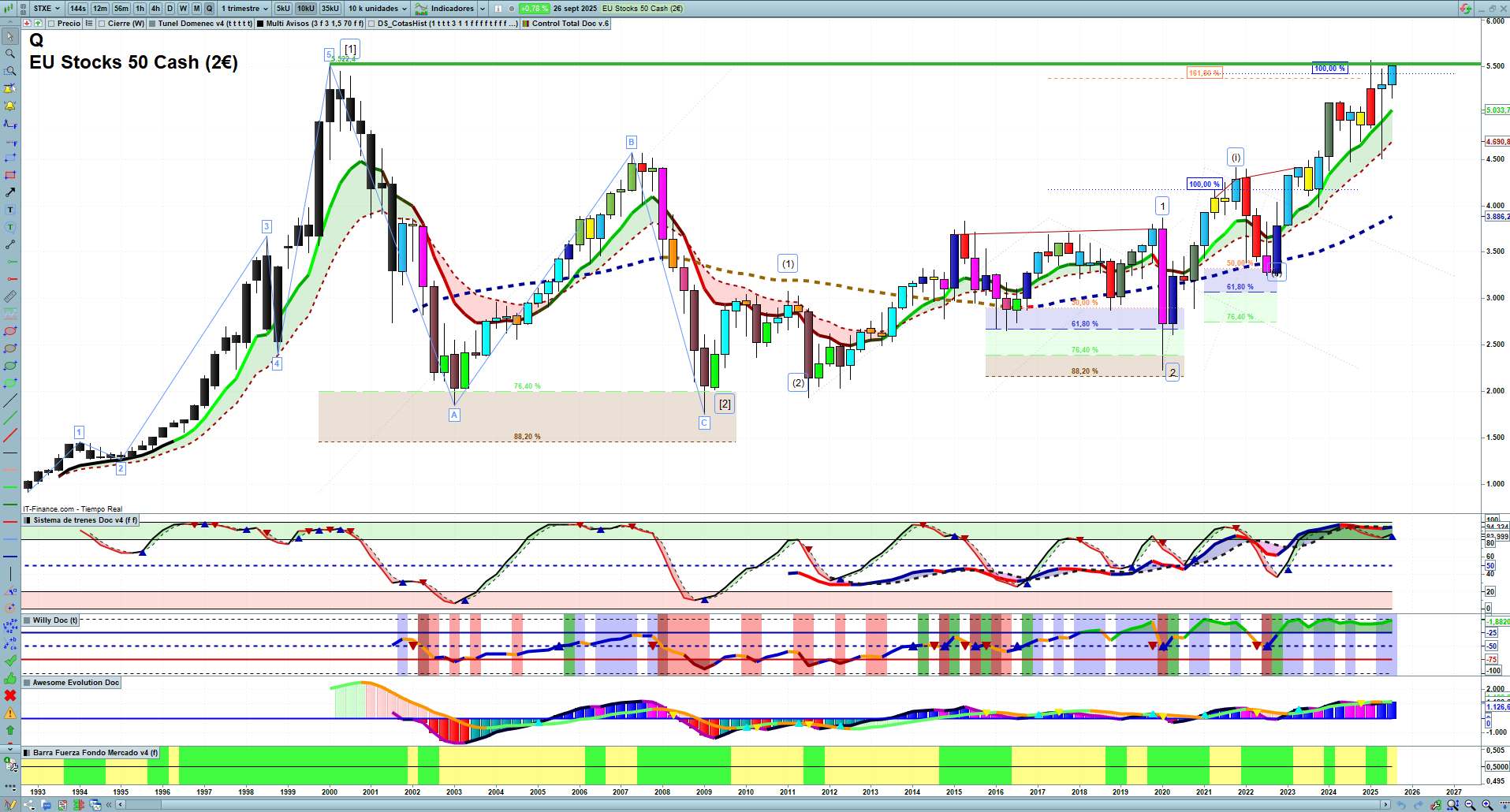Switch to the W weekly timeframe

point(183,9)
